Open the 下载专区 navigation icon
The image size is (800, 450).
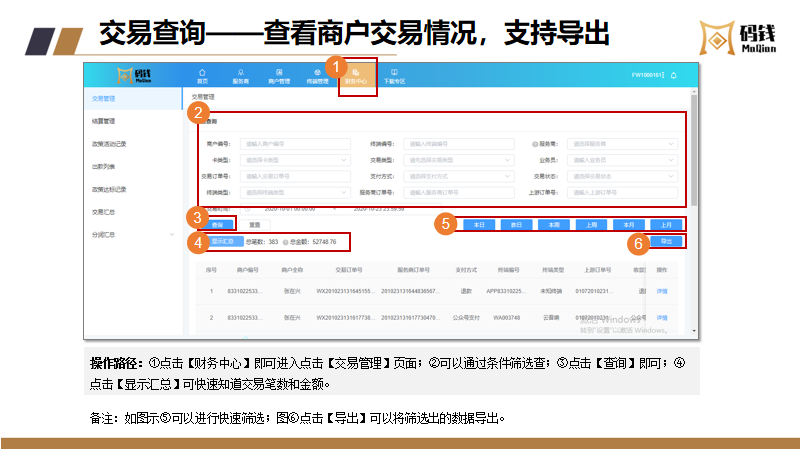point(395,75)
